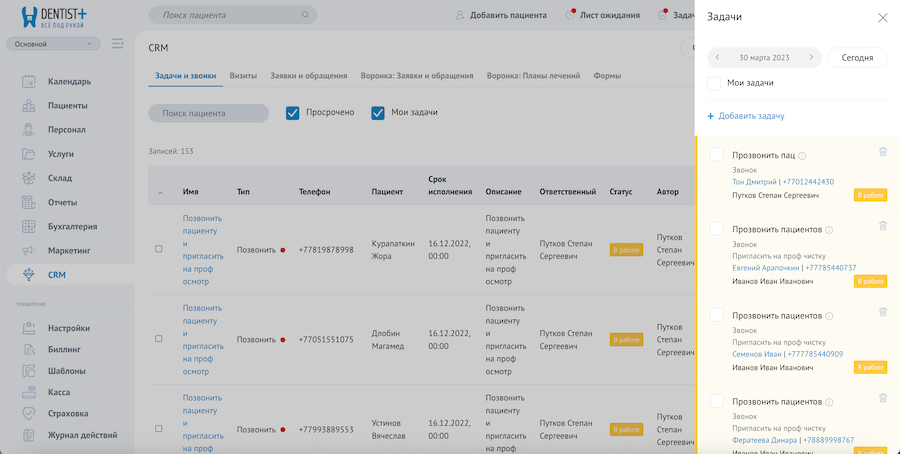Viewport: 900px width, 454px height.
Task: Open the Calendar sidebar icon
Action: point(29,81)
